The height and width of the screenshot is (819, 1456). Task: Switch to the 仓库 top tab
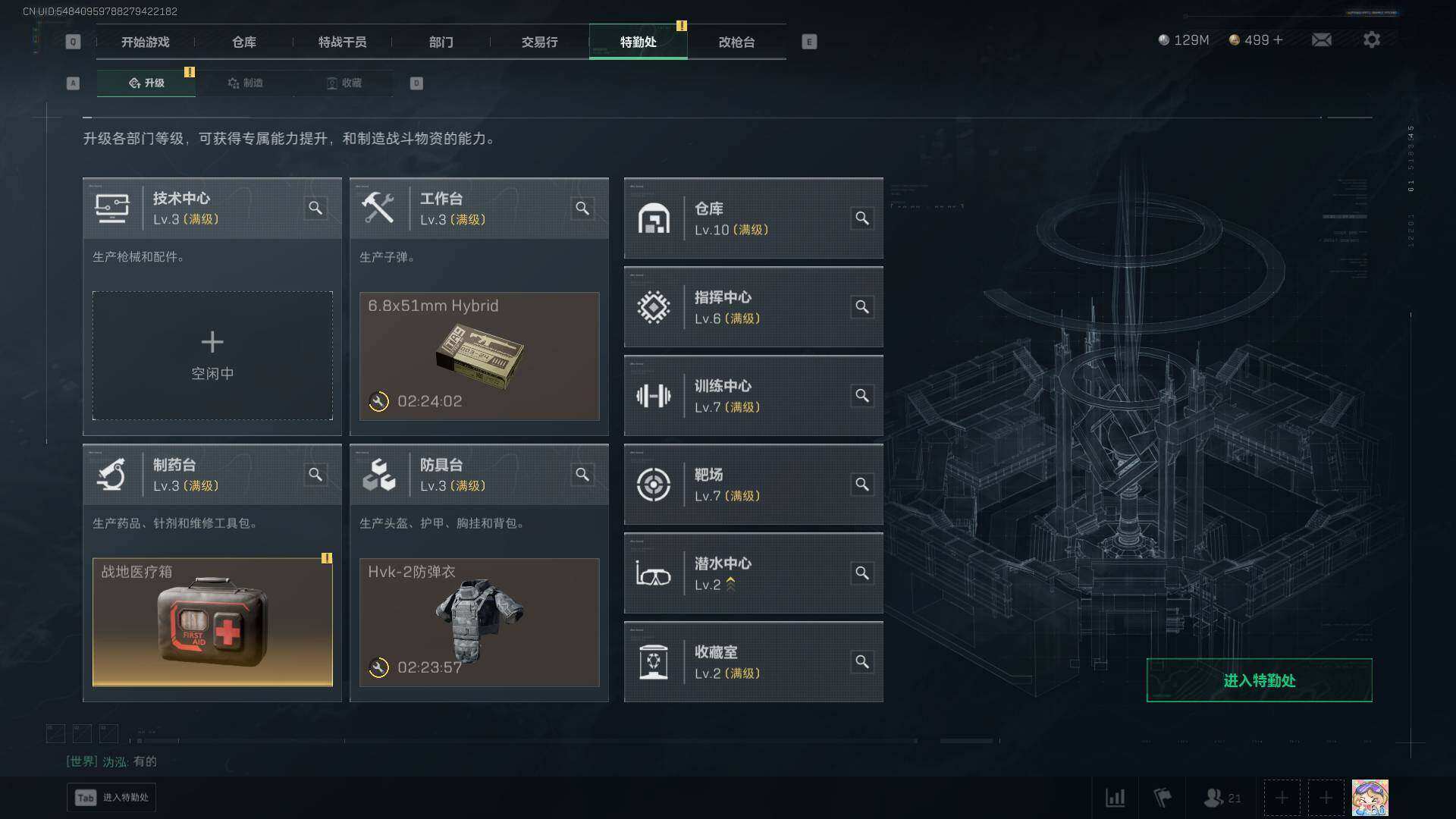pos(244,42)
